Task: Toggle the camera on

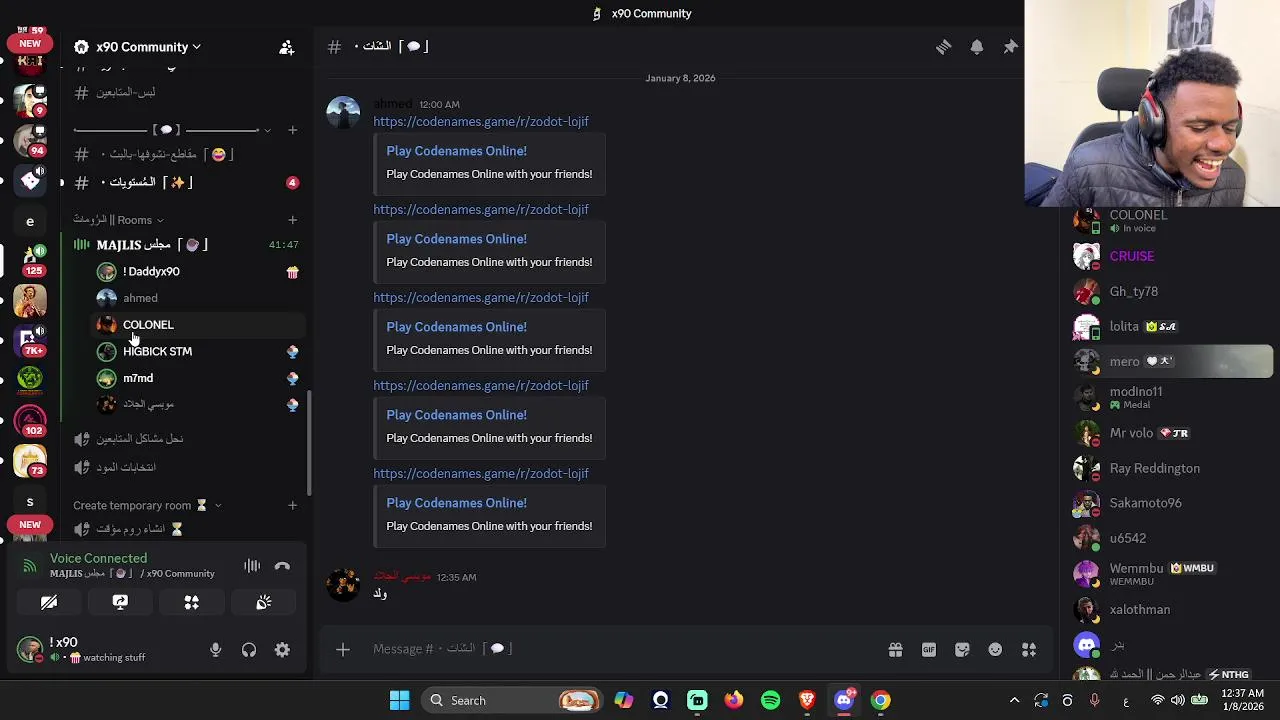Action: click(48, 602)
